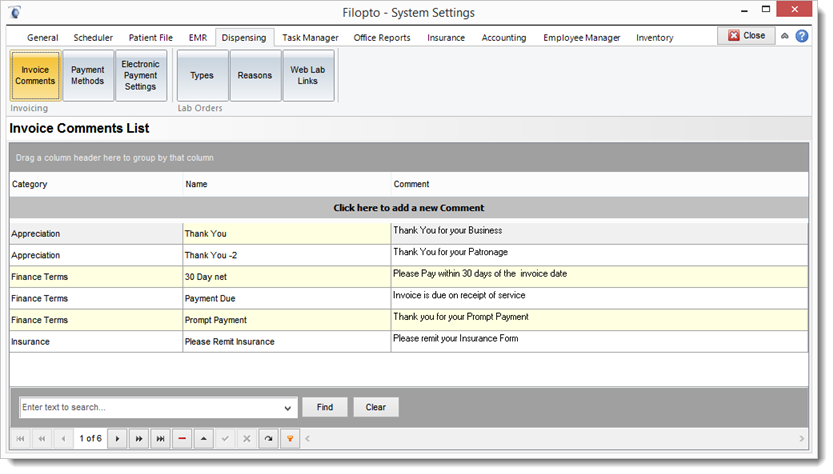Viewport: 833px width, 474px height.
Task: Switch to the EMR tab
Action: coord(198,38)
